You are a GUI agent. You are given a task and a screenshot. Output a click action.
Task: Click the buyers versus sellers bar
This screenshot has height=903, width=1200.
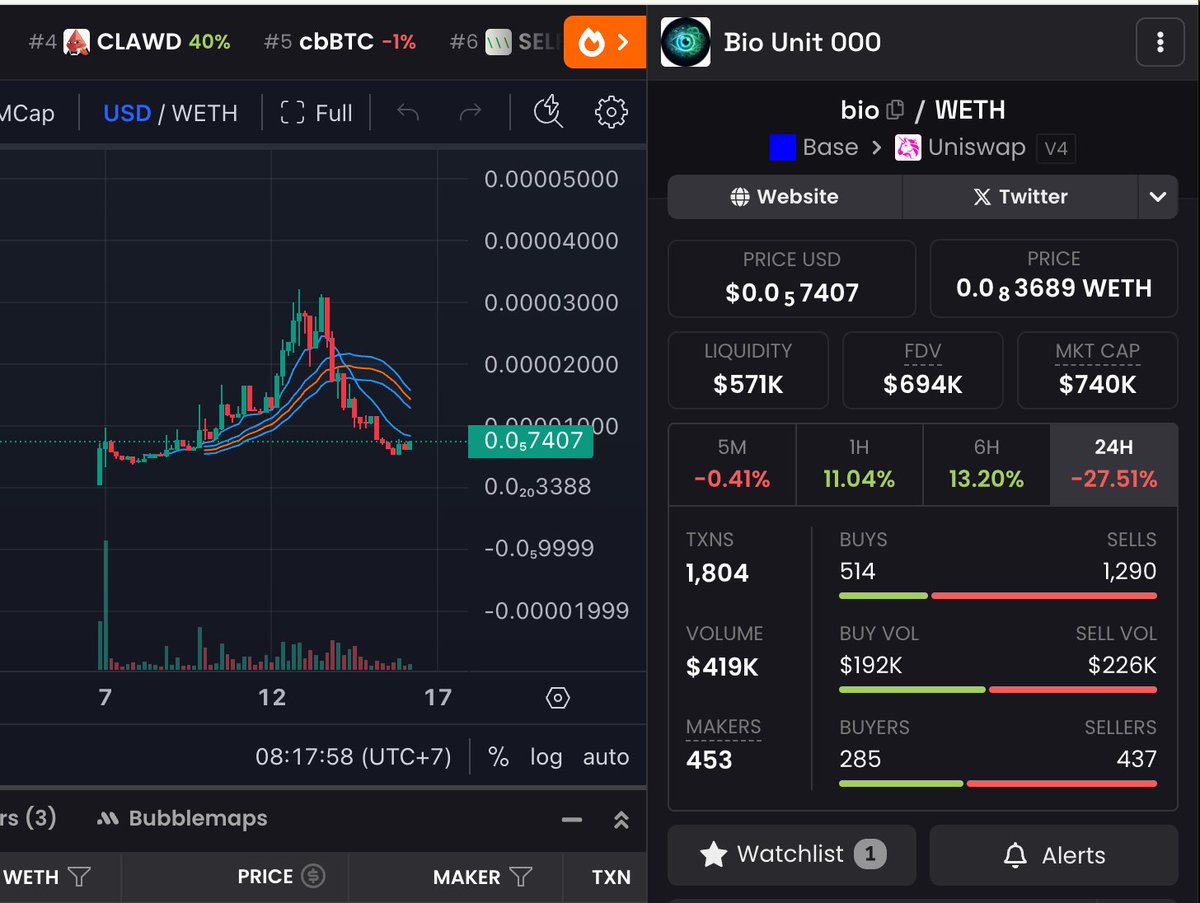pos(998,784)
